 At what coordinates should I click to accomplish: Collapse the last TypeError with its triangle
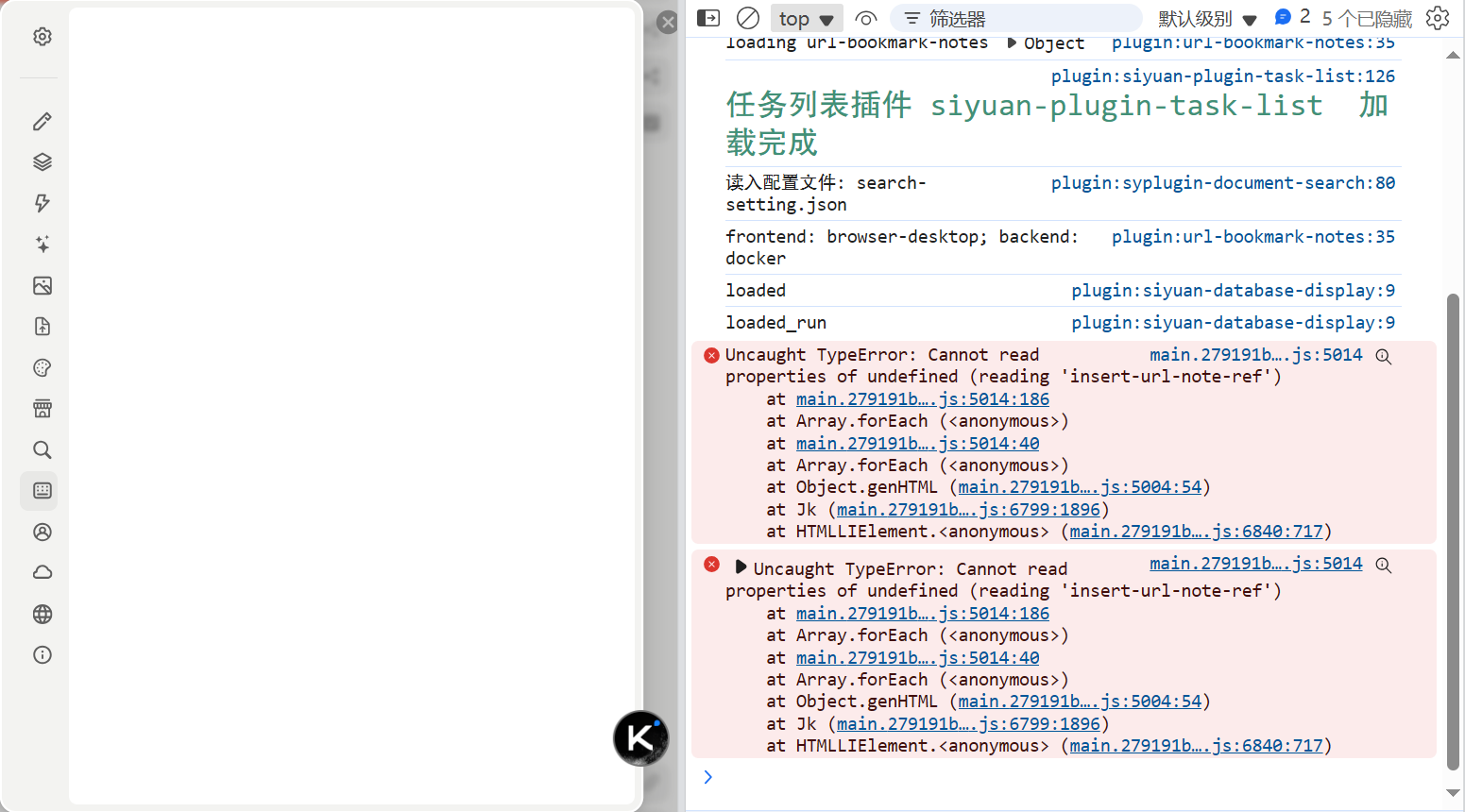[x=741, y=567]
